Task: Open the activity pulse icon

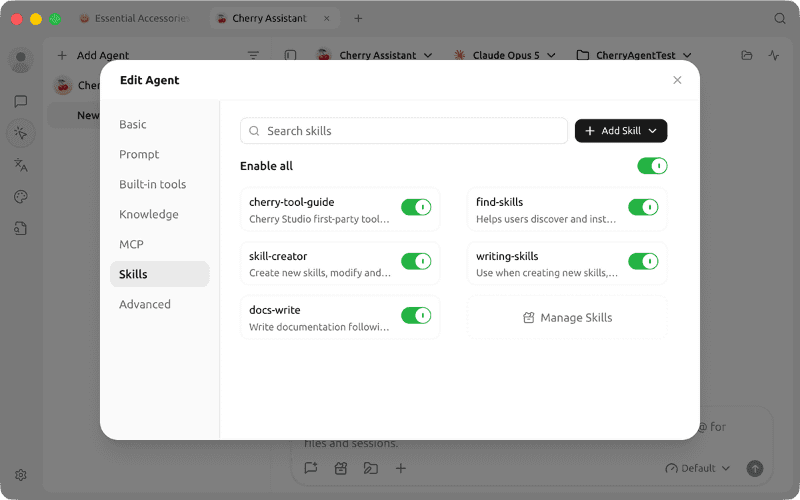Action: tap(774, 55)
